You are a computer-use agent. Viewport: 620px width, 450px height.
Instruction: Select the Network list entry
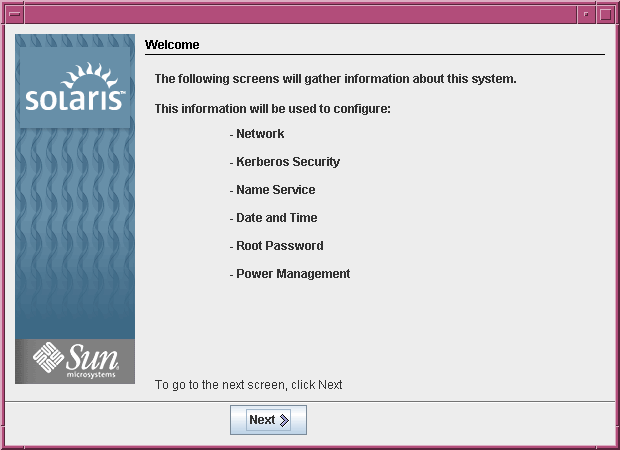click(260, 134)
